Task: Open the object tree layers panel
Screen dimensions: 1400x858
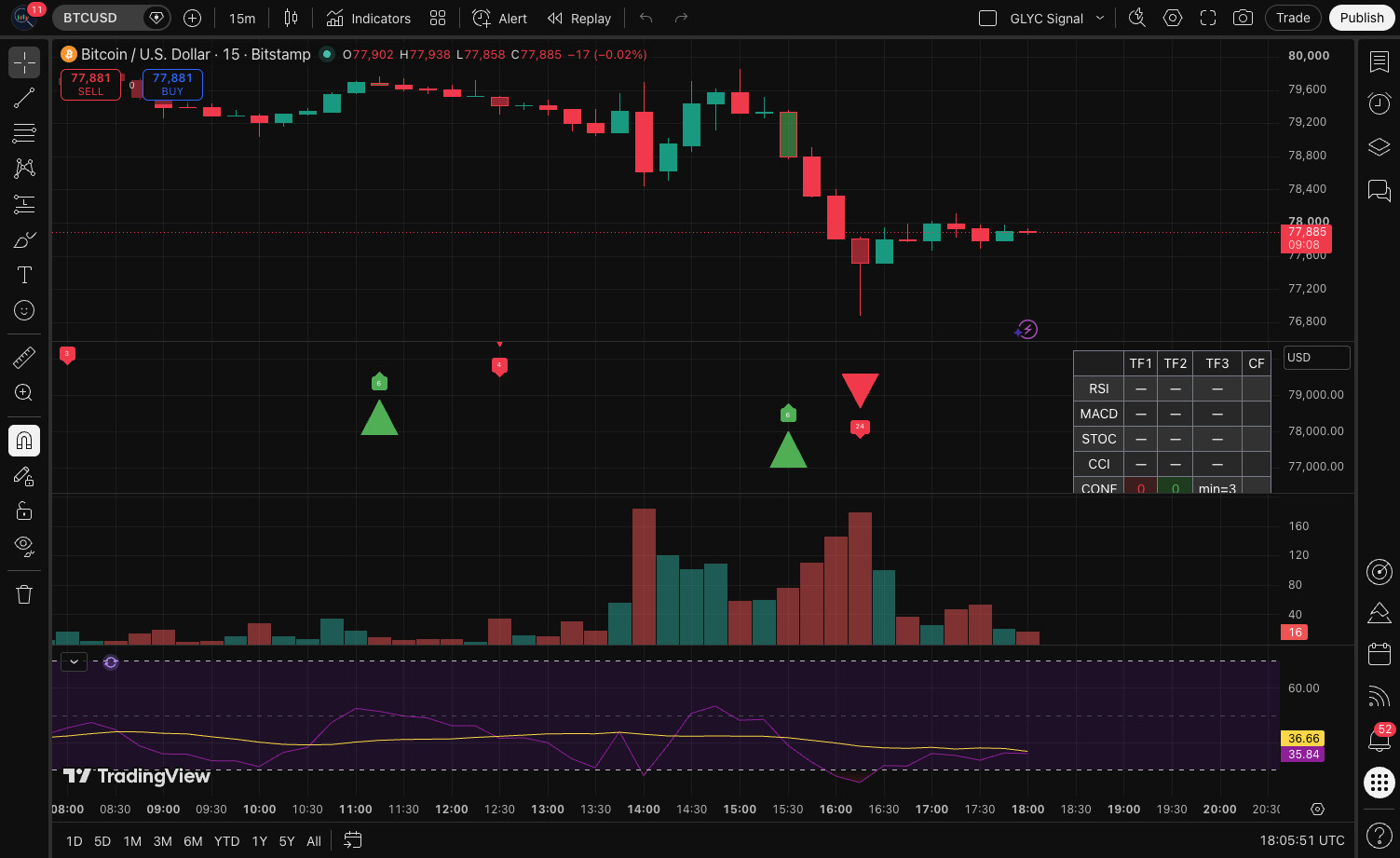Action: 1380,147
